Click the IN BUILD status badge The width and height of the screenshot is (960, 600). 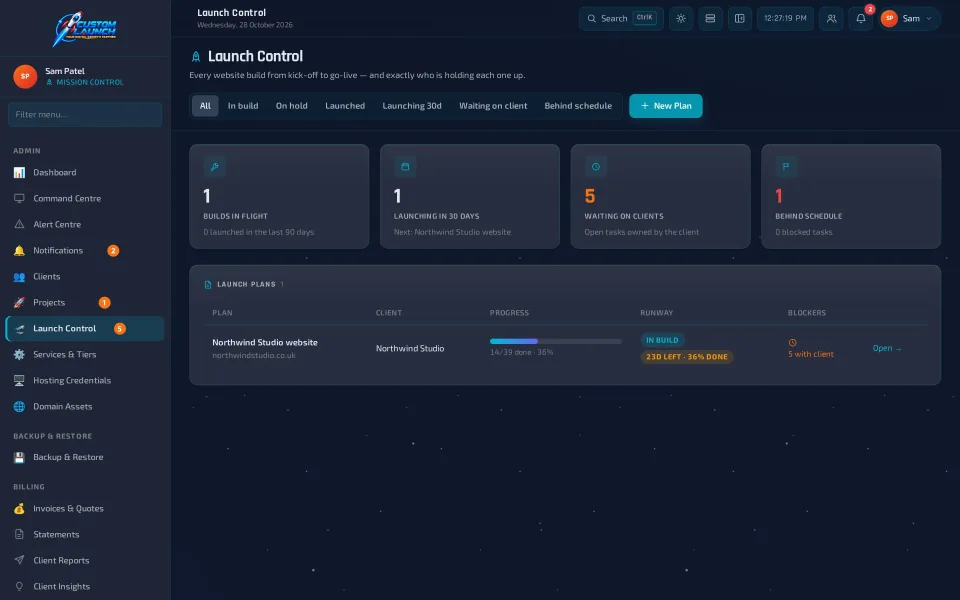pyautogui.click(x=662, y=340)
